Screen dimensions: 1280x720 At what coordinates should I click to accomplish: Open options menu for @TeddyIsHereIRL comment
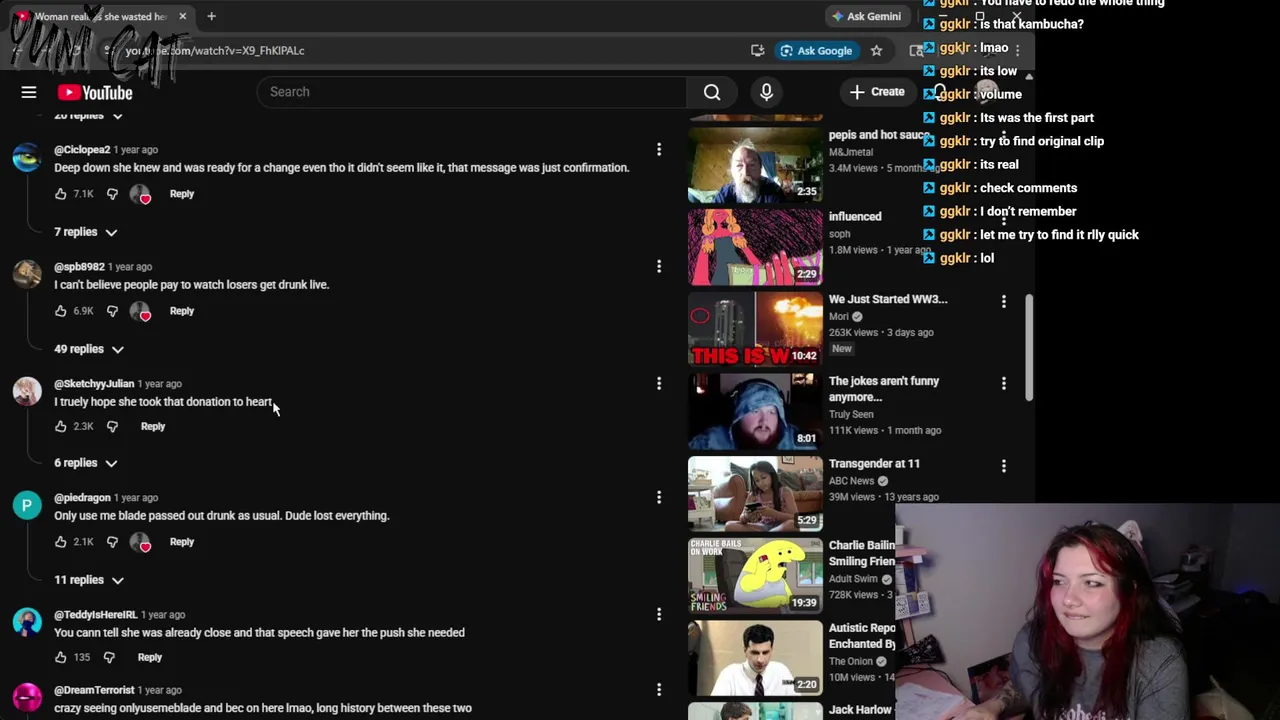point(658,614)
